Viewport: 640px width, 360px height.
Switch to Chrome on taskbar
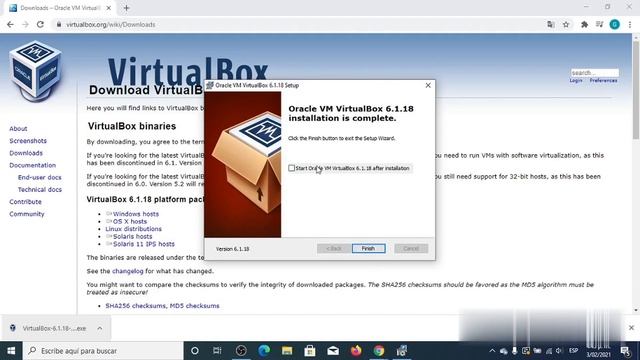379,351
